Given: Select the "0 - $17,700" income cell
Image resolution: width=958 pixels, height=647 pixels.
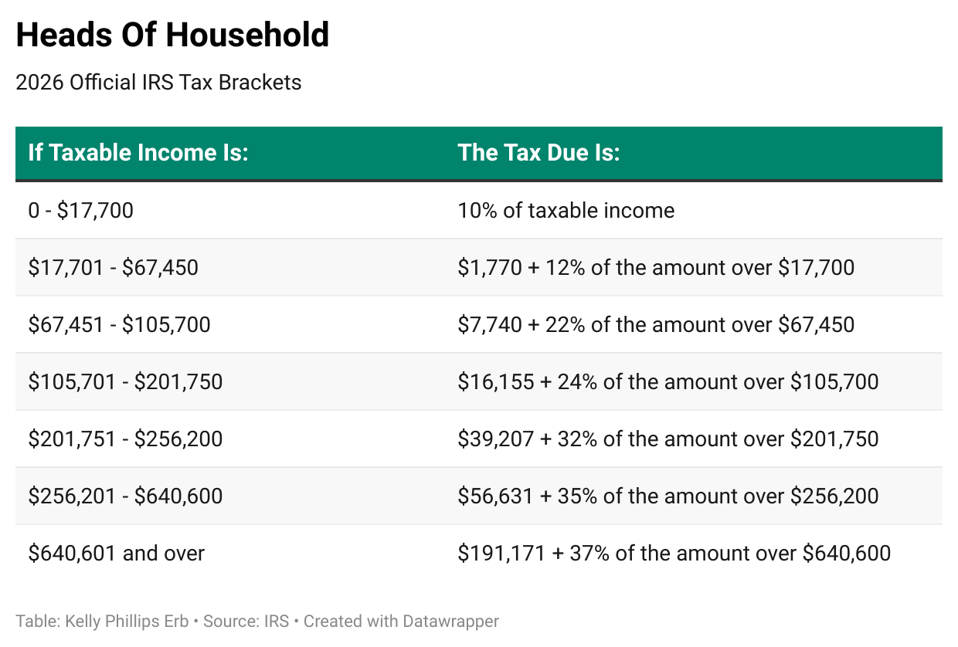Looking at the screenshot, I should click(x=81, y=210).
